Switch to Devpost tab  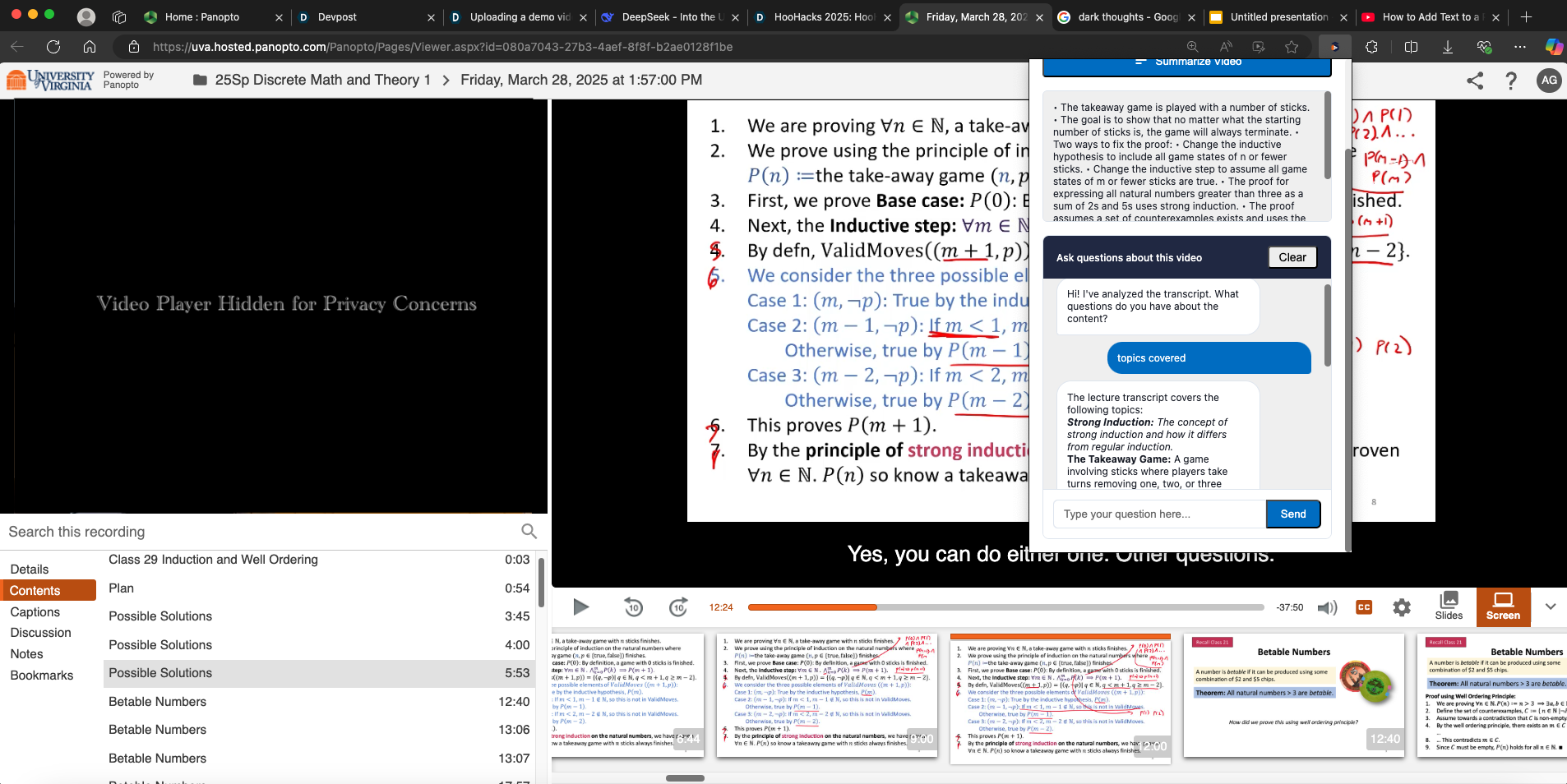[366, 16]
